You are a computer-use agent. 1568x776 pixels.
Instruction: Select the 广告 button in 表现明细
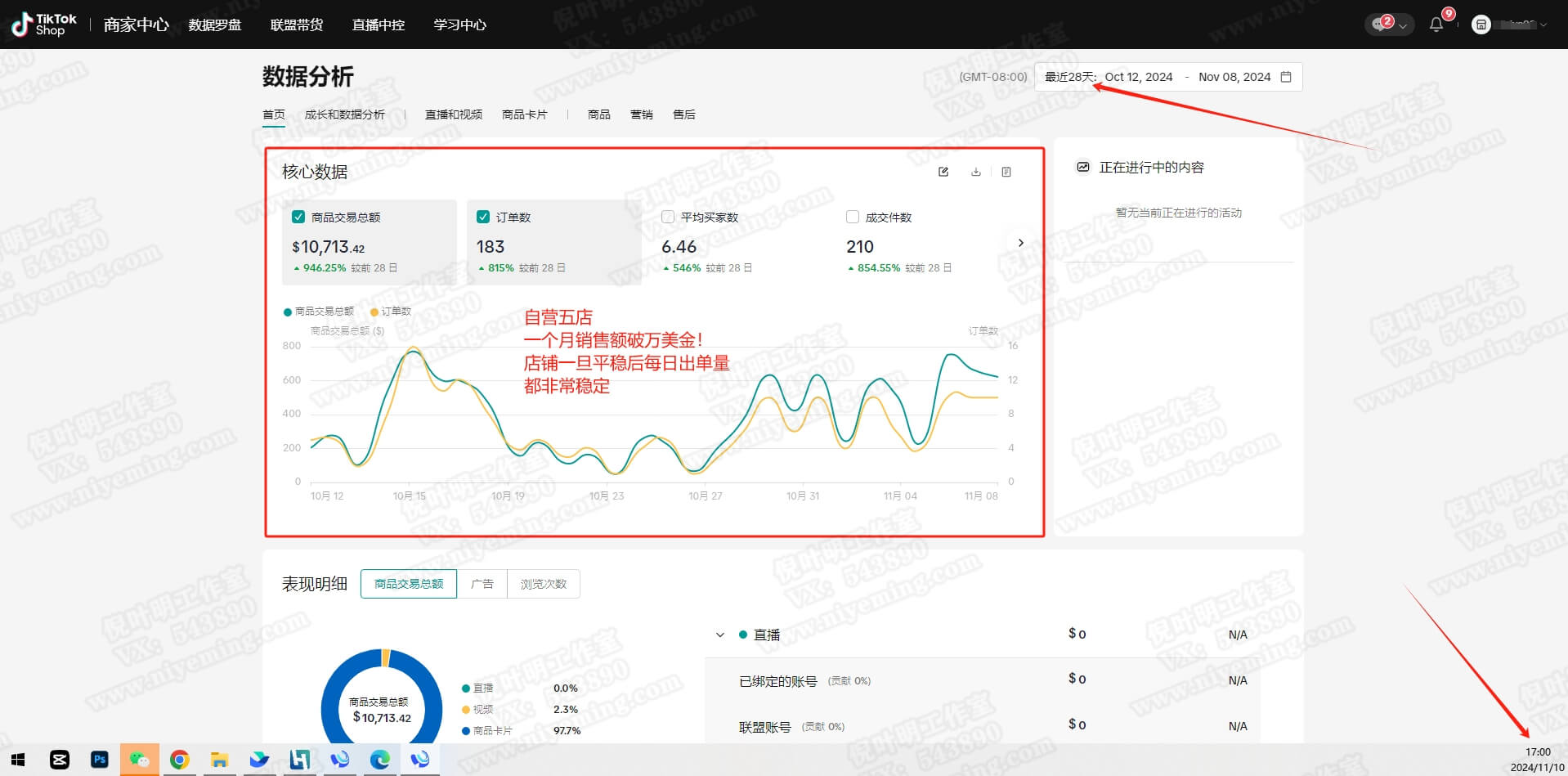[x=482, y=584]
